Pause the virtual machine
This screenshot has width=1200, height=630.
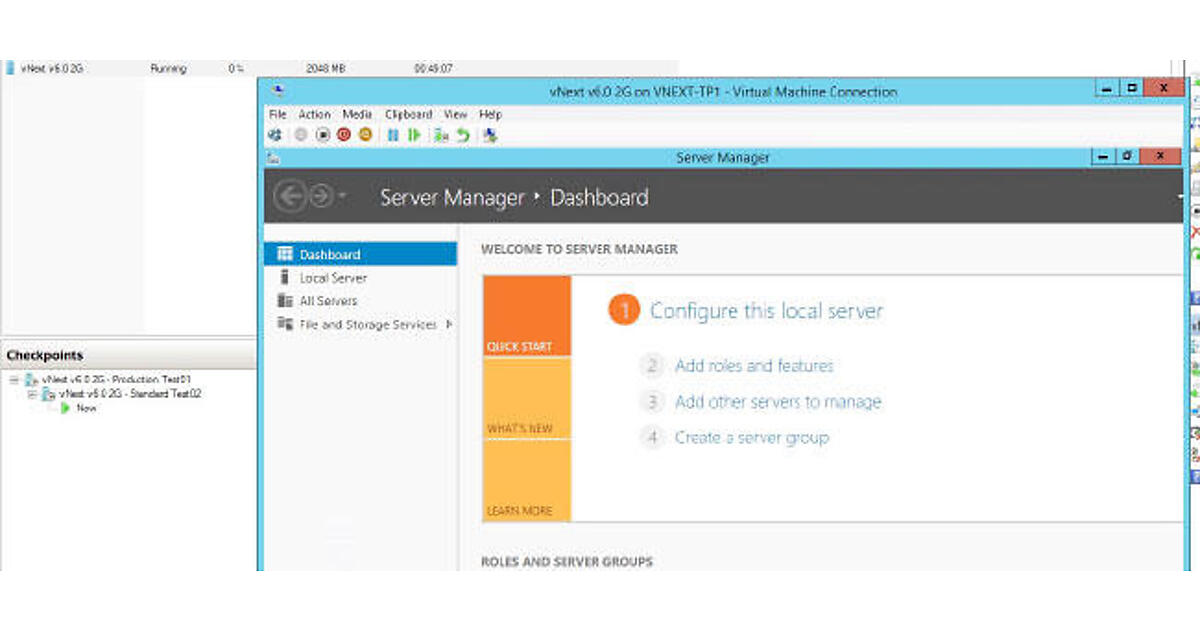click(393, 135)
